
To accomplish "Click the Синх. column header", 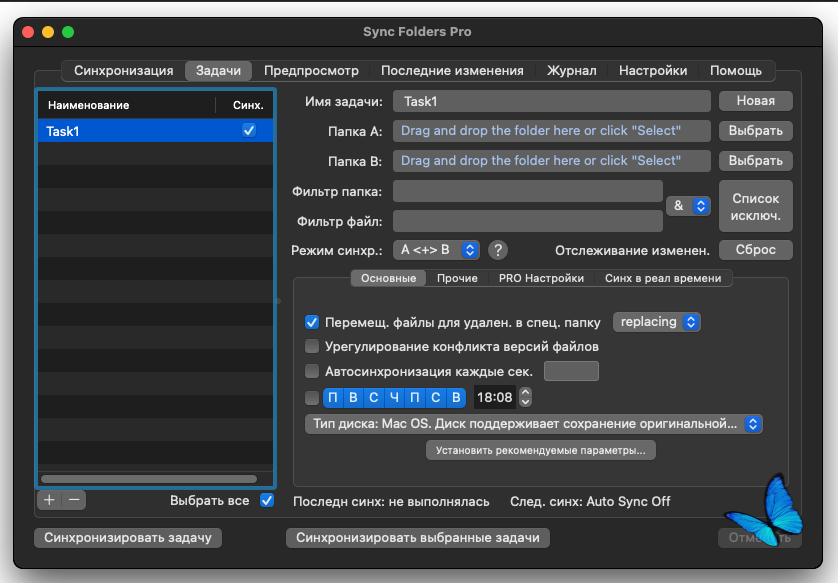I will (x=248, y=105).
